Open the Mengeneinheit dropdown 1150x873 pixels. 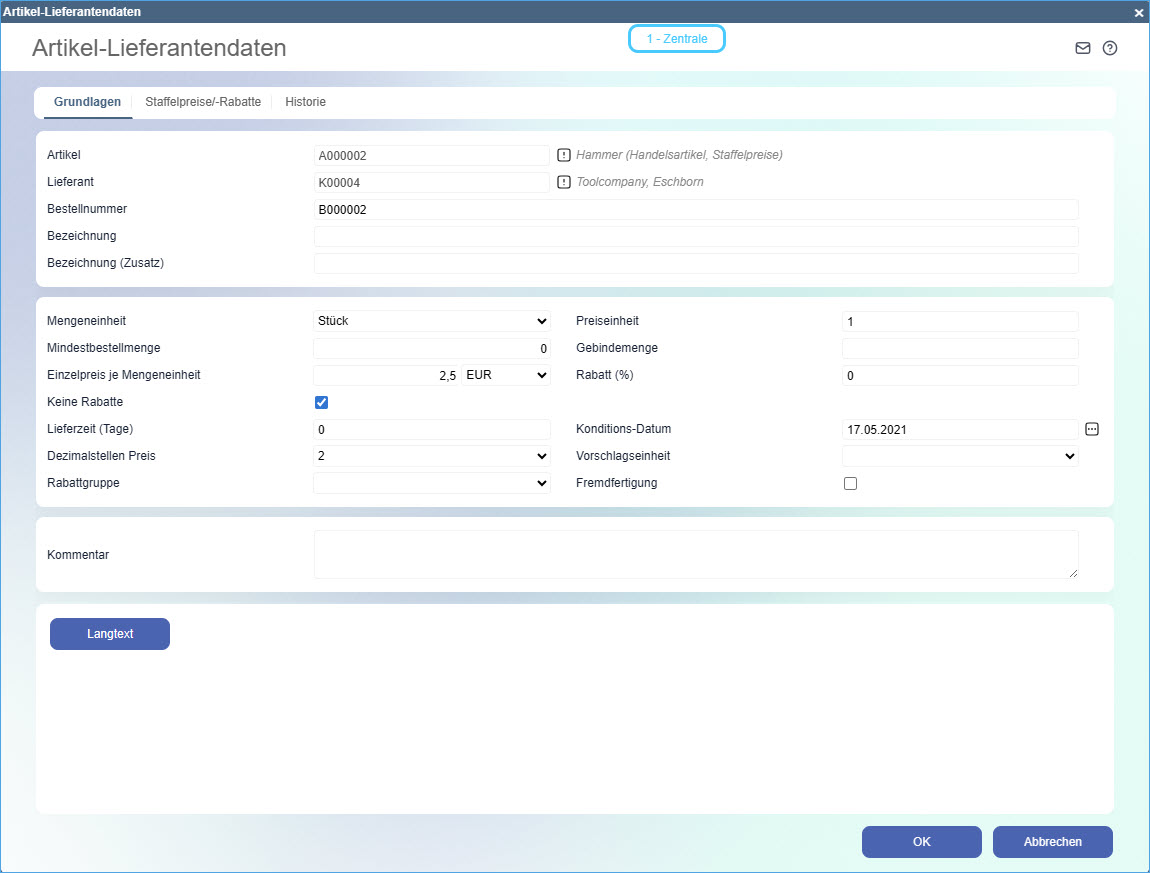[x=431, y=321]
